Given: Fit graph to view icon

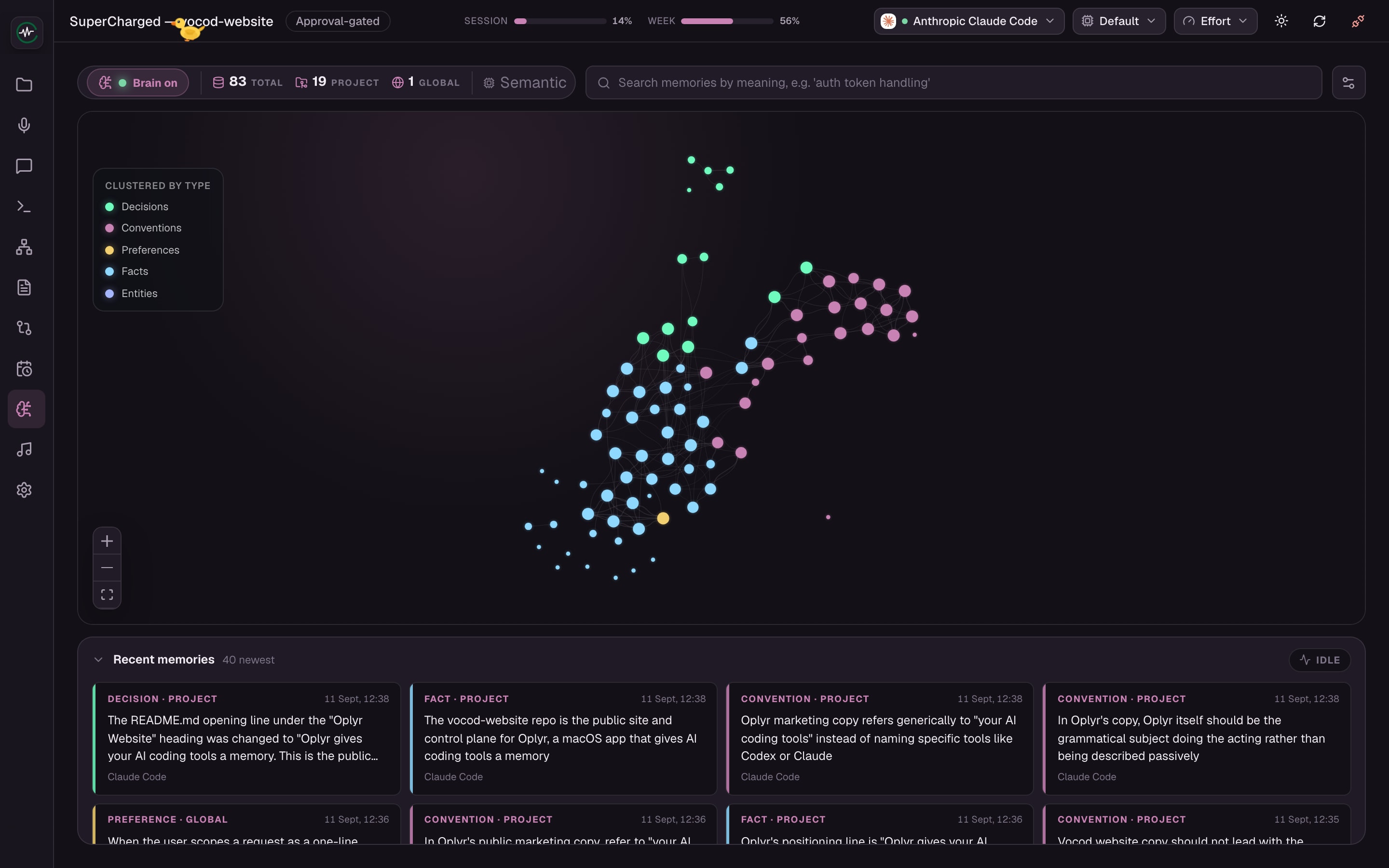Looking at the screenshot, I should pyautogui.click(x=107, y=594).
